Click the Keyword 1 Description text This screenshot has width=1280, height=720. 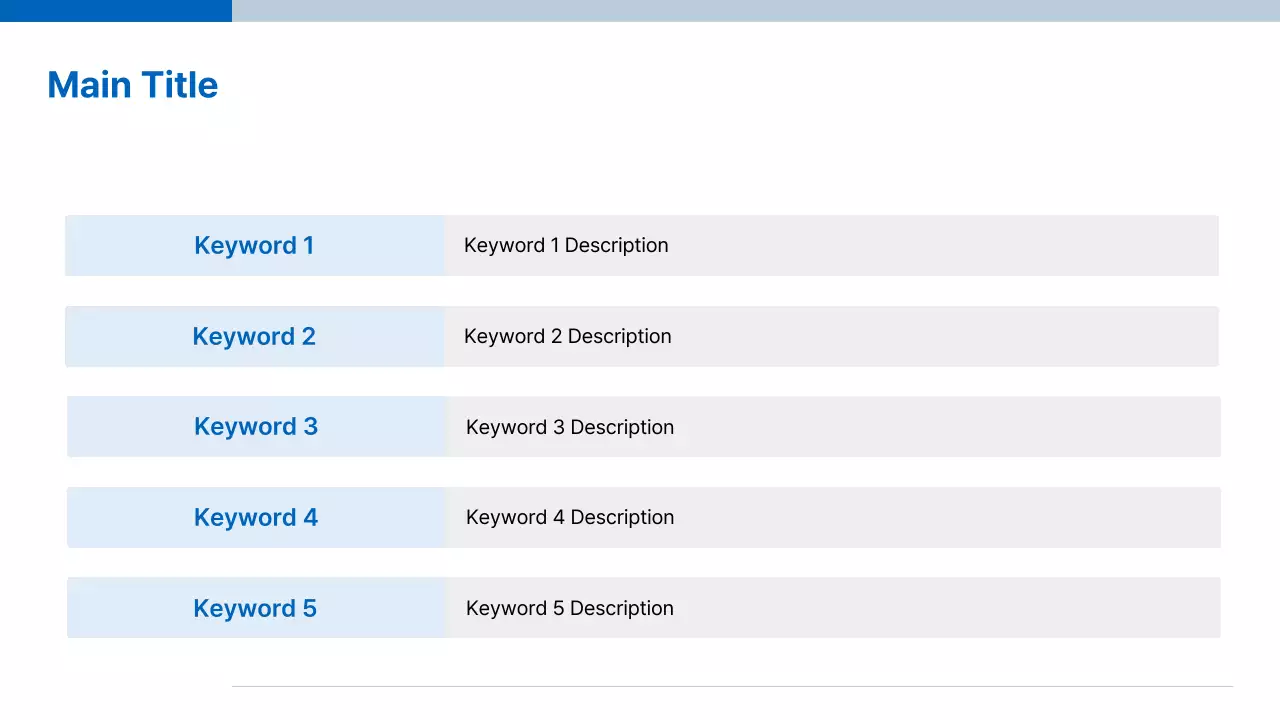(566, 246)
